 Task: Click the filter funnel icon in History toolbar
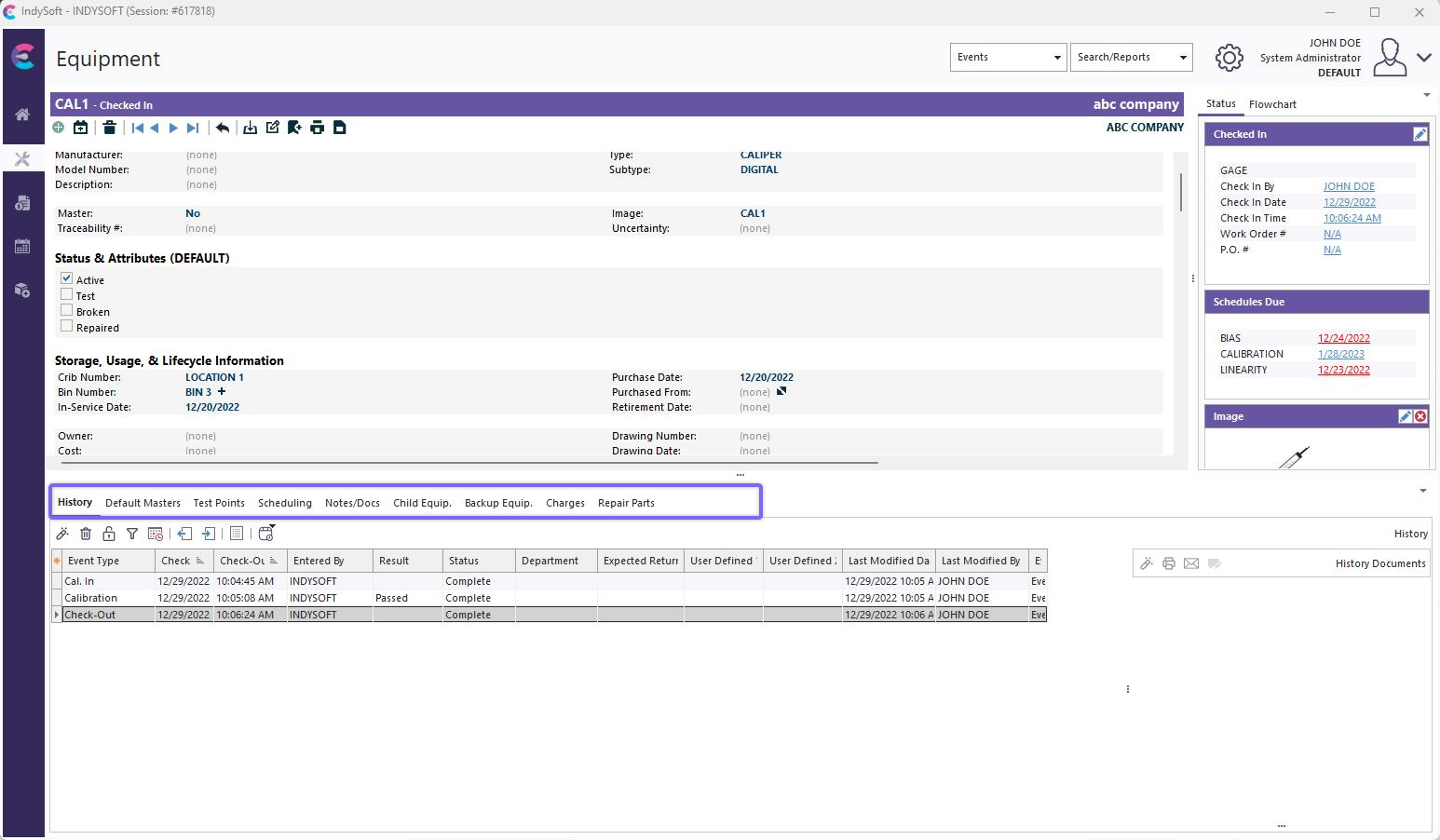coord(132,534)
